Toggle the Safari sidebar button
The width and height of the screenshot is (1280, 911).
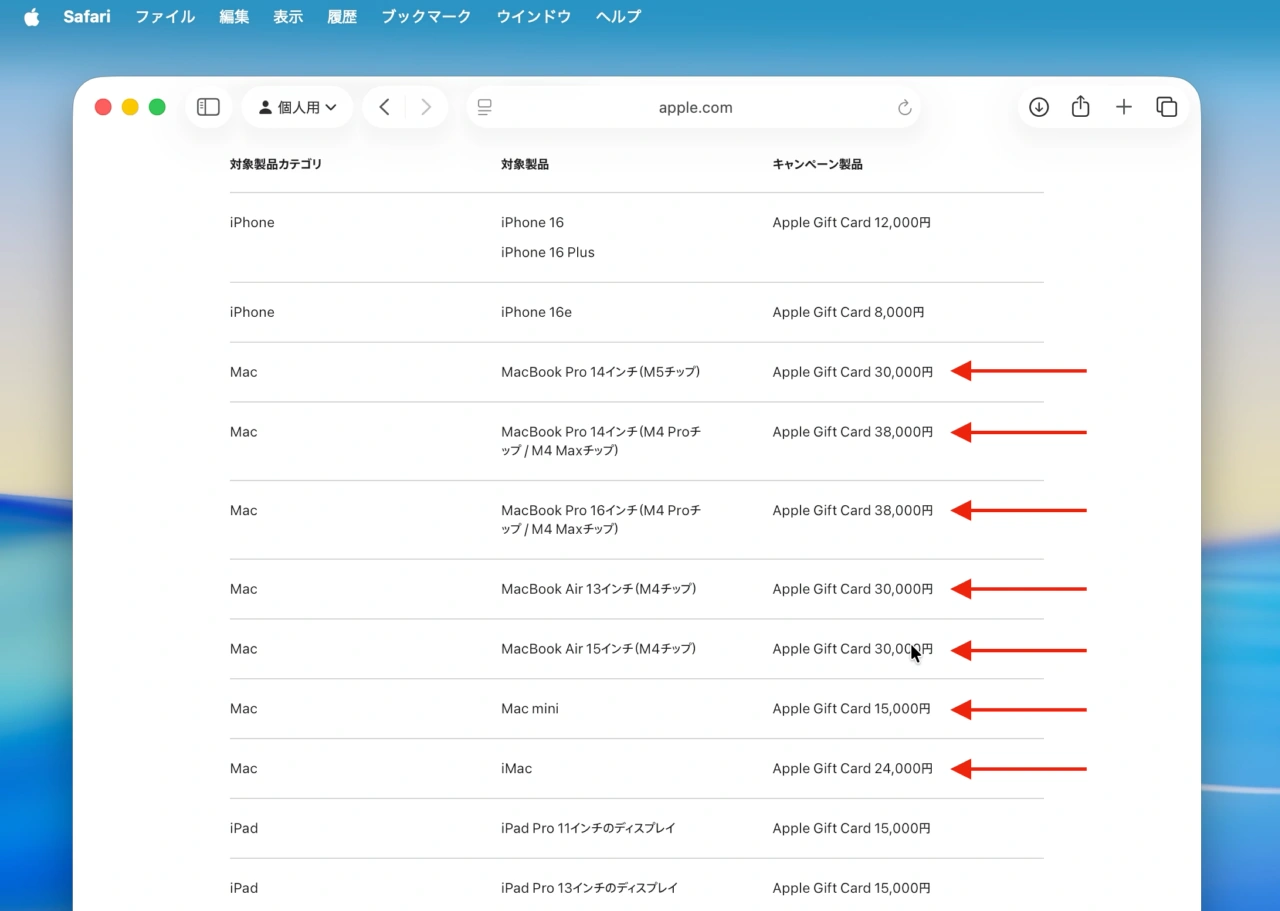click(x=208, y=107)
